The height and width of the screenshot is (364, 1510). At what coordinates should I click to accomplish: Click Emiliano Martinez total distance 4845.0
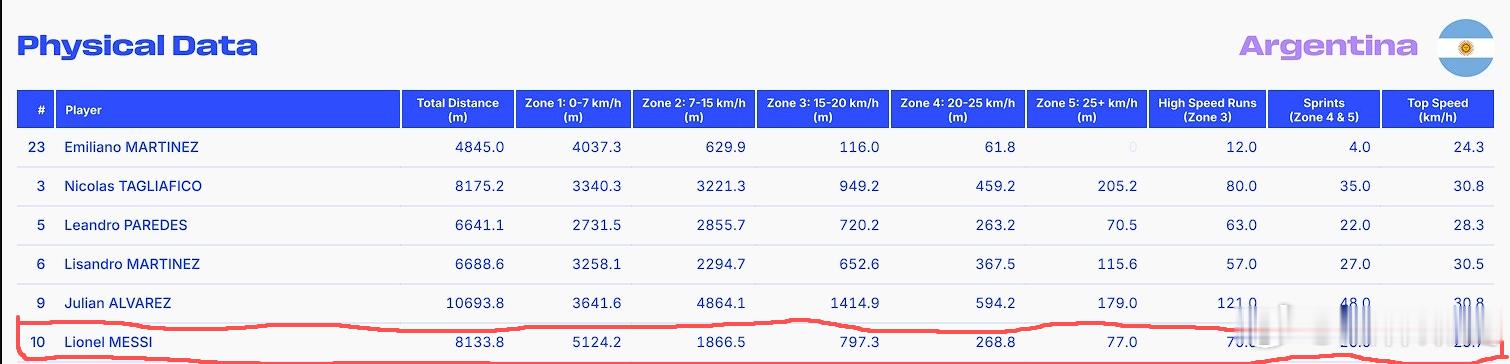[479, 147]
